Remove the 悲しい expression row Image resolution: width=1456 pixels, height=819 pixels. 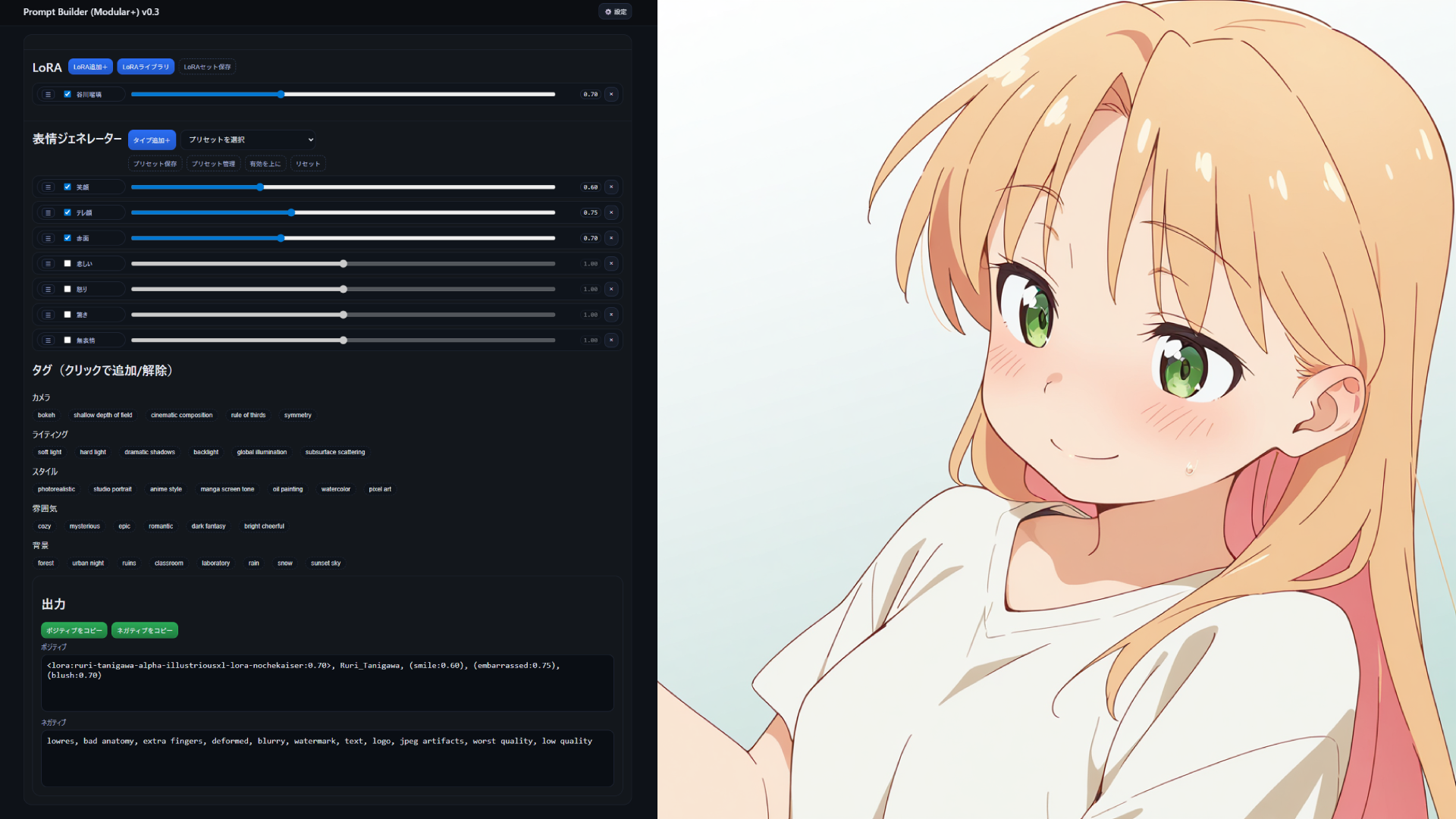click(x=611, y=264)
